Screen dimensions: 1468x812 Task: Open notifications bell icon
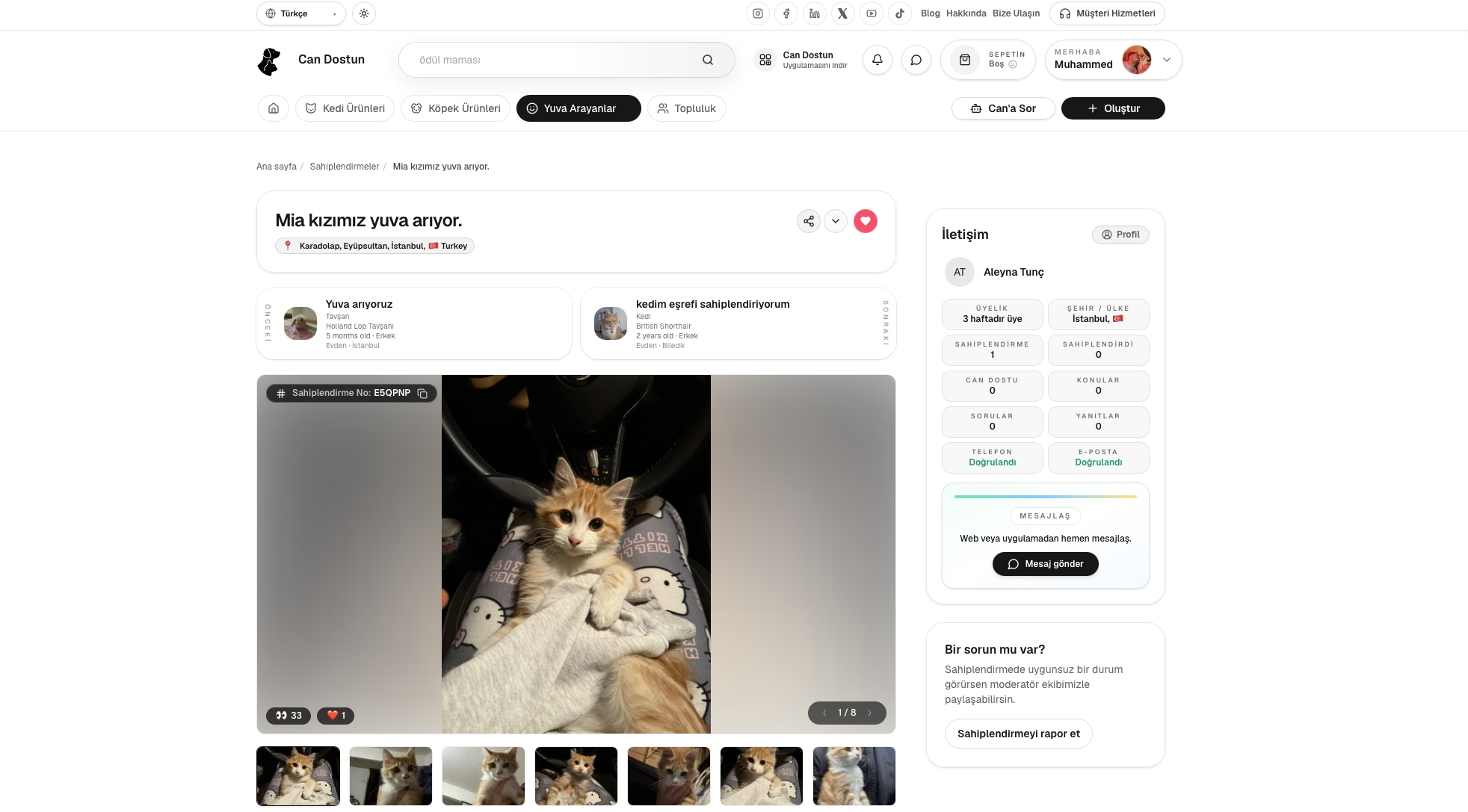(877, 60)
